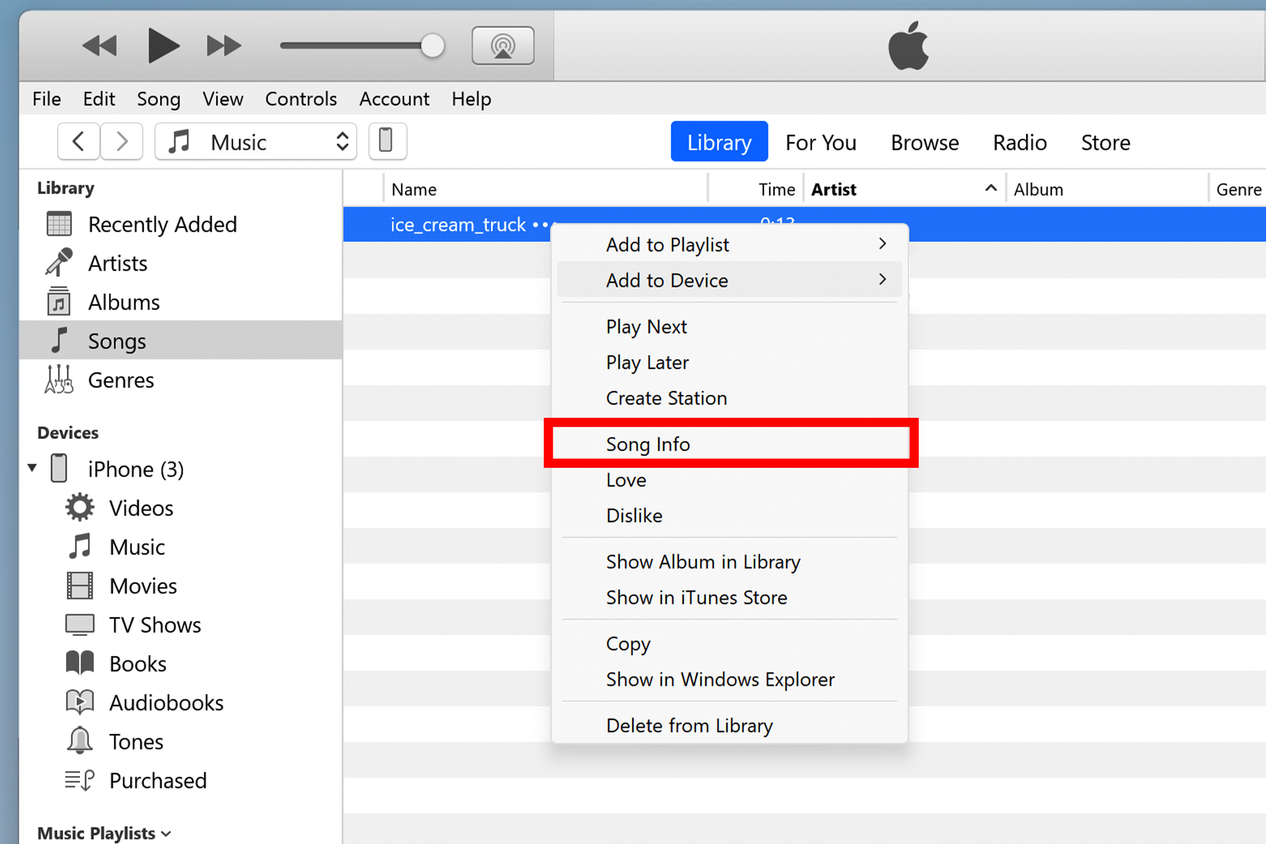This screenshot has width=1266, height=844.
Task: Skip forward with the fast-forward button
Action: (x=224, y=45)
